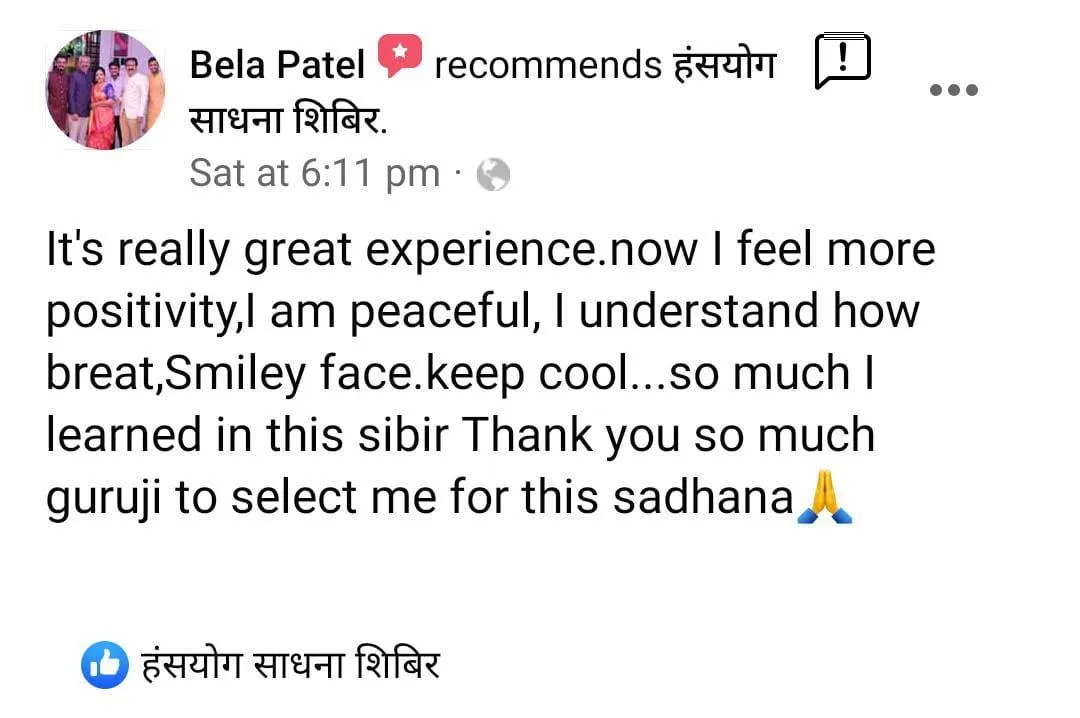Open the three-dot post options menu
Screen dimensions: 1080x718
pos(953,90)
